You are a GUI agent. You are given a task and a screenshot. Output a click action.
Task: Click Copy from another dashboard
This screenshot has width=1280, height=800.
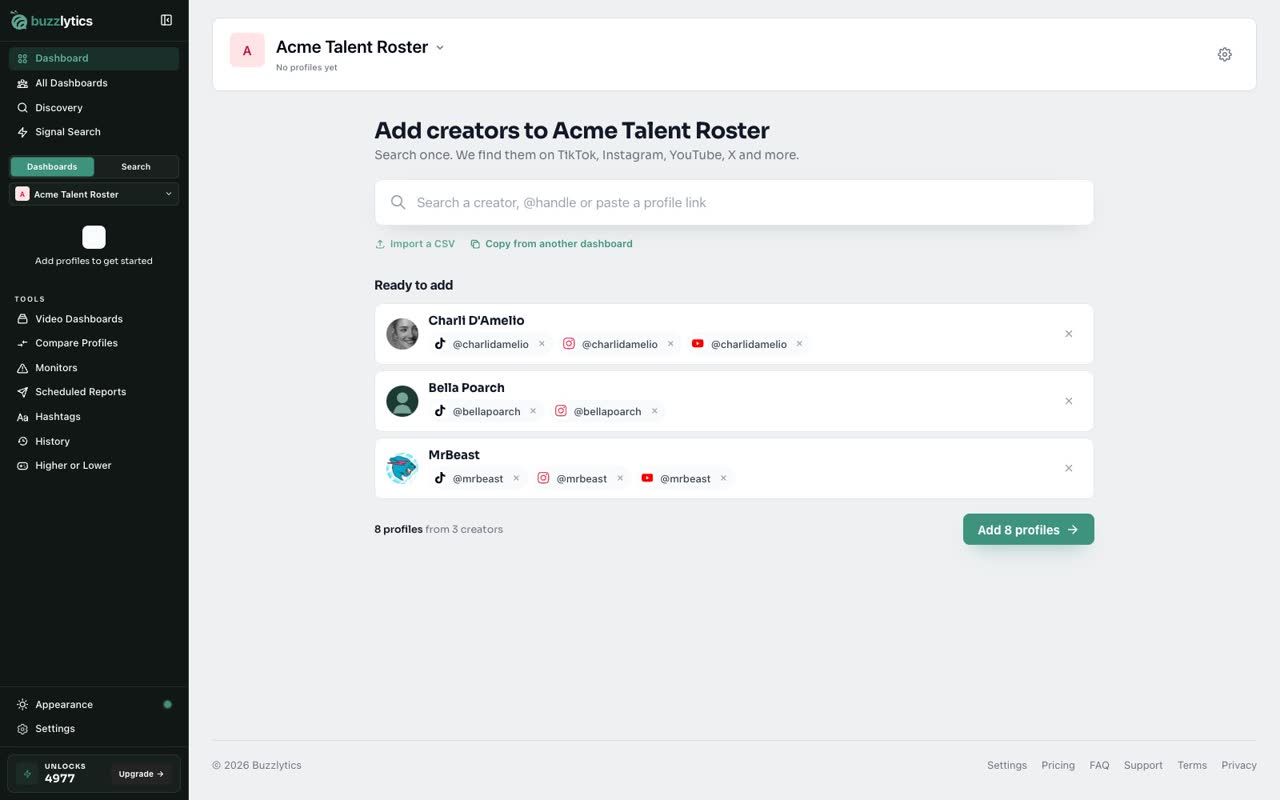(x=551, y=244)
